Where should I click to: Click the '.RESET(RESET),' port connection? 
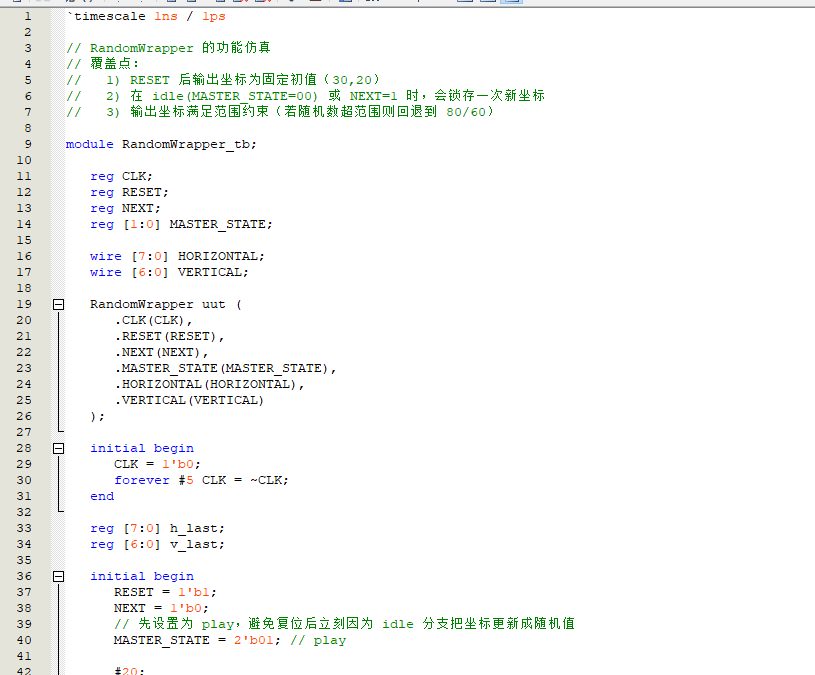(169, 337)
